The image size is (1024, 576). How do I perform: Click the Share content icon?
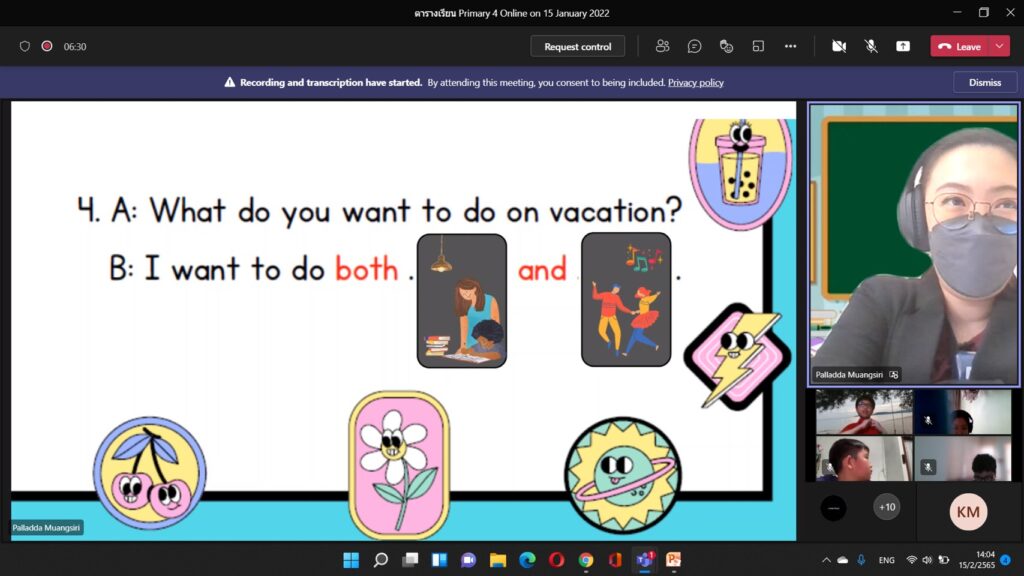click(903, 46)
